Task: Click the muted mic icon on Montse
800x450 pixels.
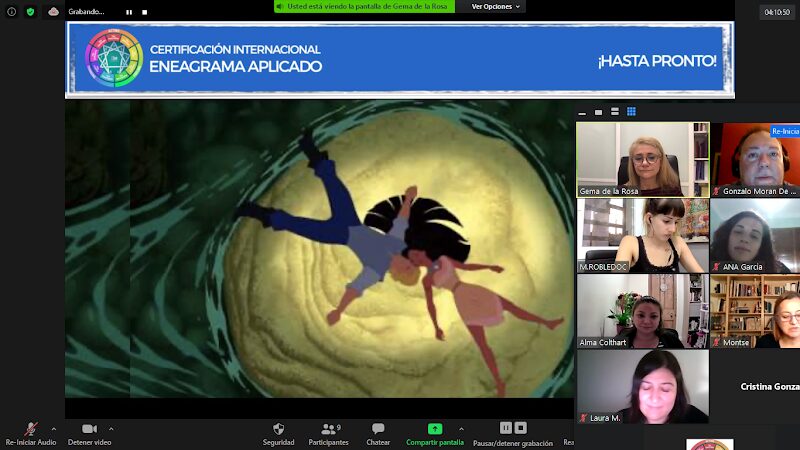Action: pos(716,342)
